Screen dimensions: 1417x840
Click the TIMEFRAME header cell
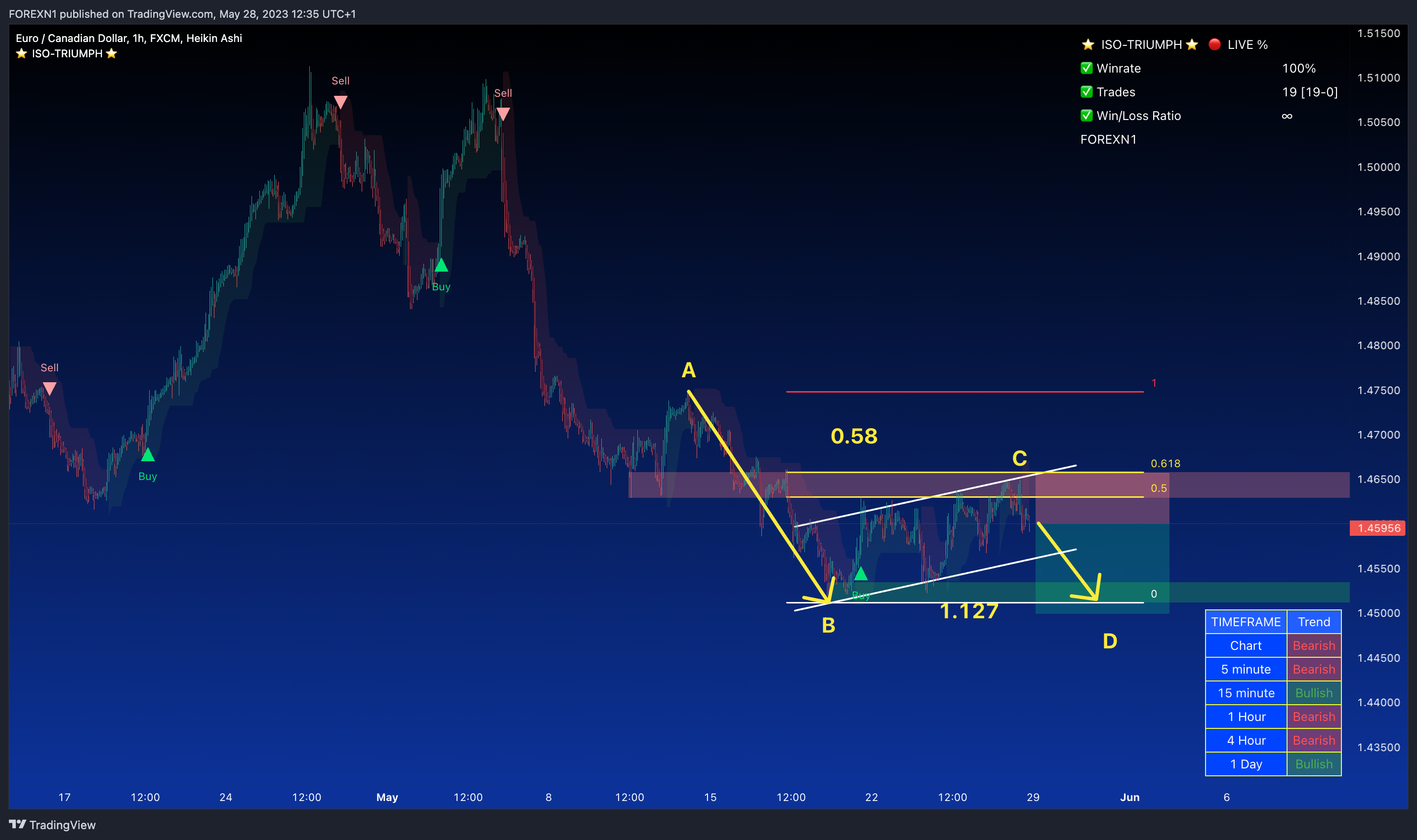click(x=1246, y=622)
